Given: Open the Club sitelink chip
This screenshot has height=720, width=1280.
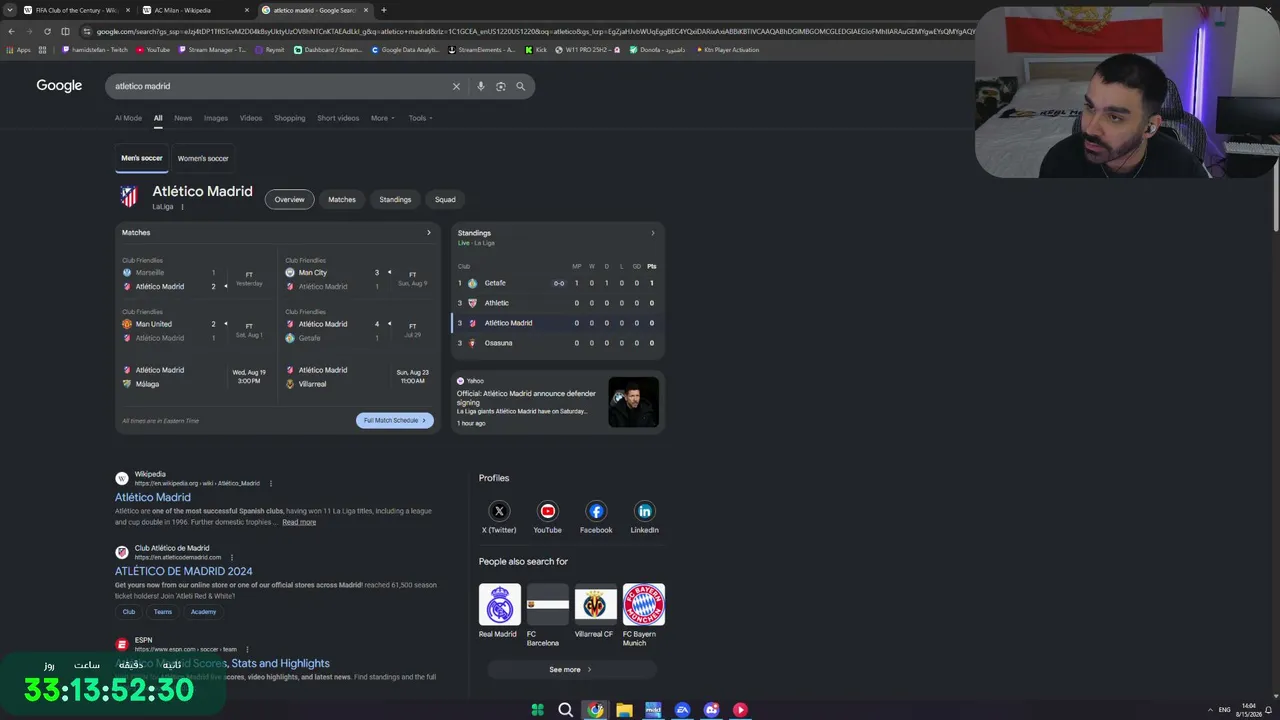Looking at the screenshot, I should 129,612.
